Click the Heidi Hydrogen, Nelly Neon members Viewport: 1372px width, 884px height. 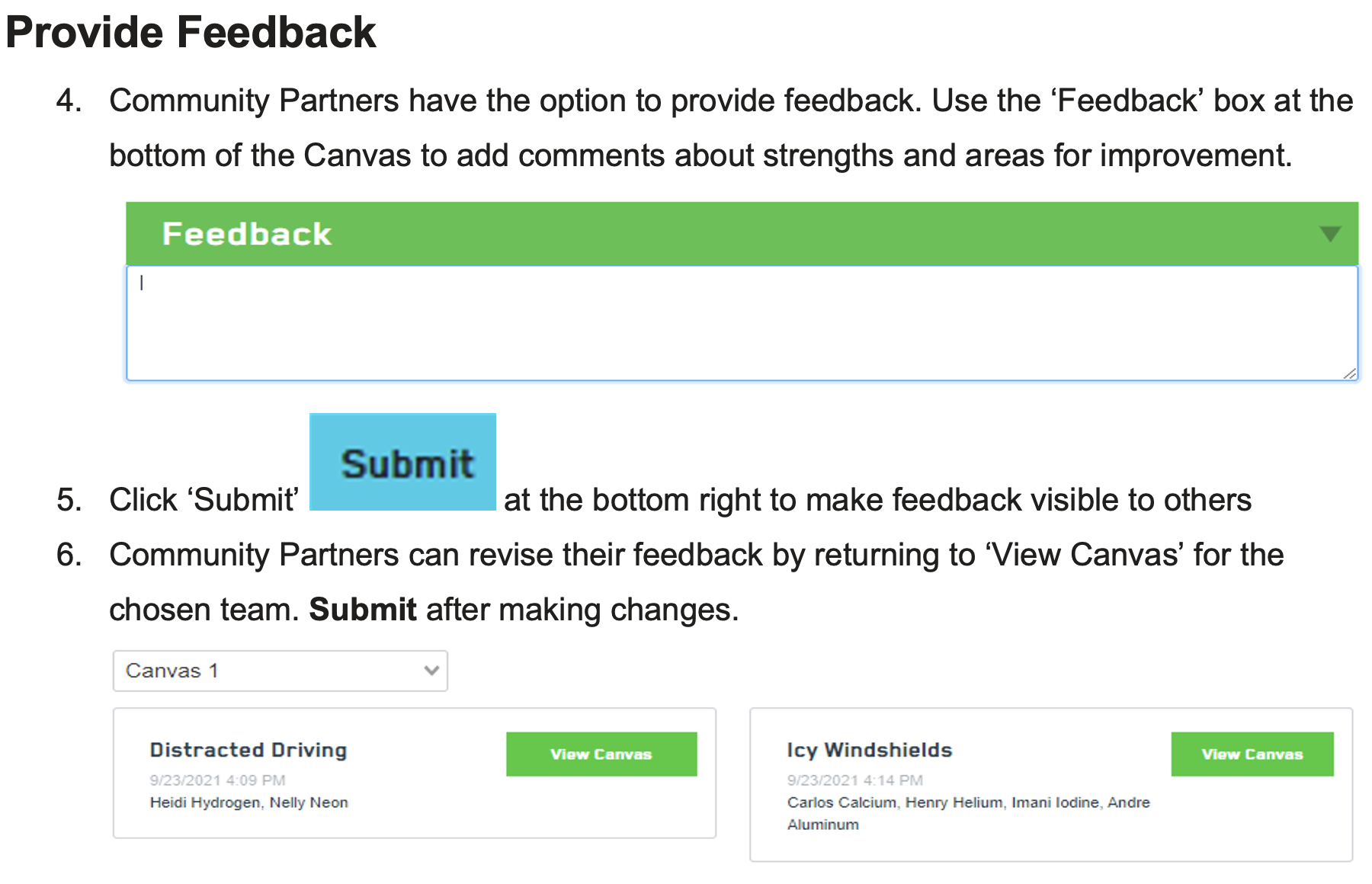pyautogui.click(x=248, y=802)
